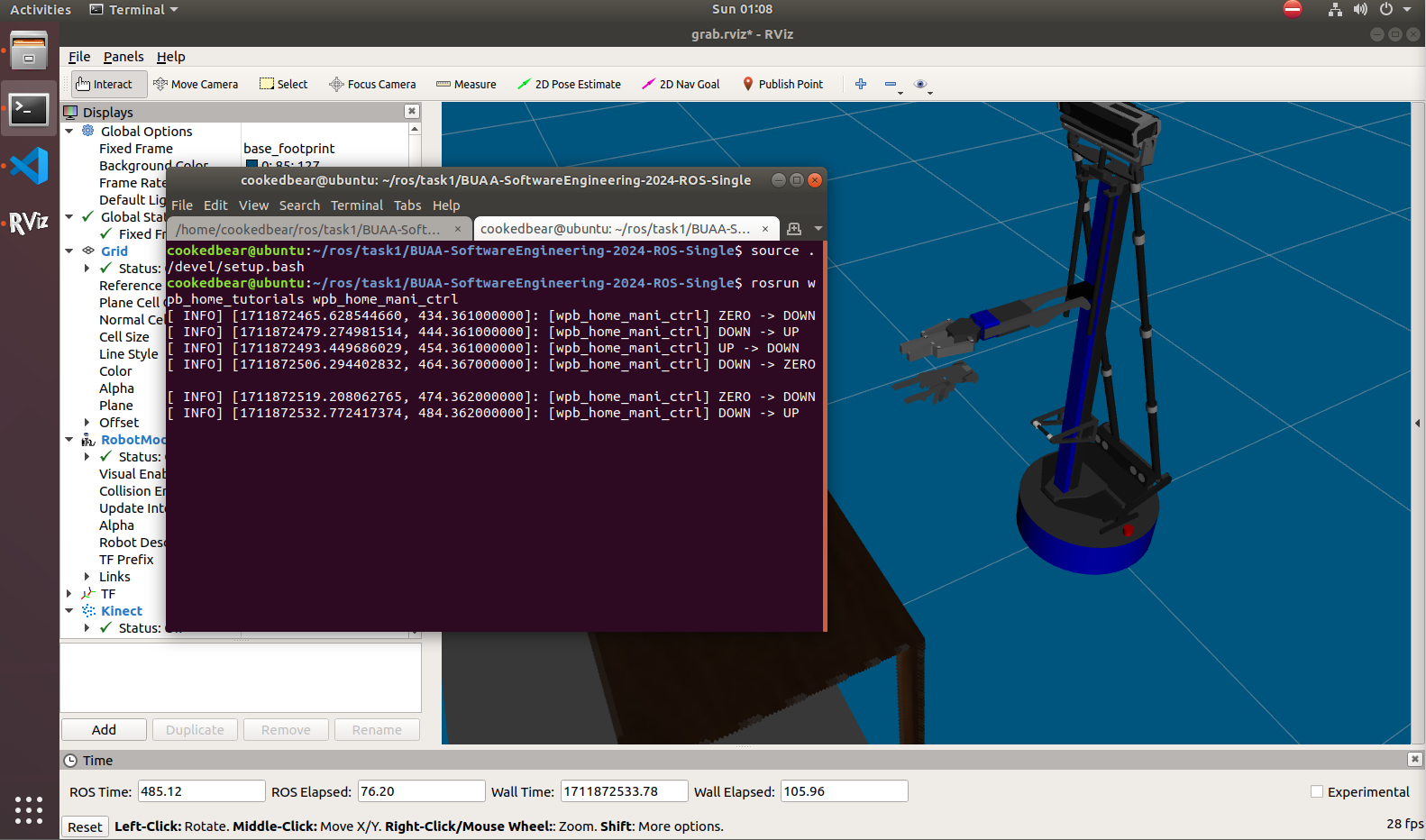Viewport: 1426px width, 840px height.
Task: Click the Duplicate button
Action: click(x=195, y=730)
